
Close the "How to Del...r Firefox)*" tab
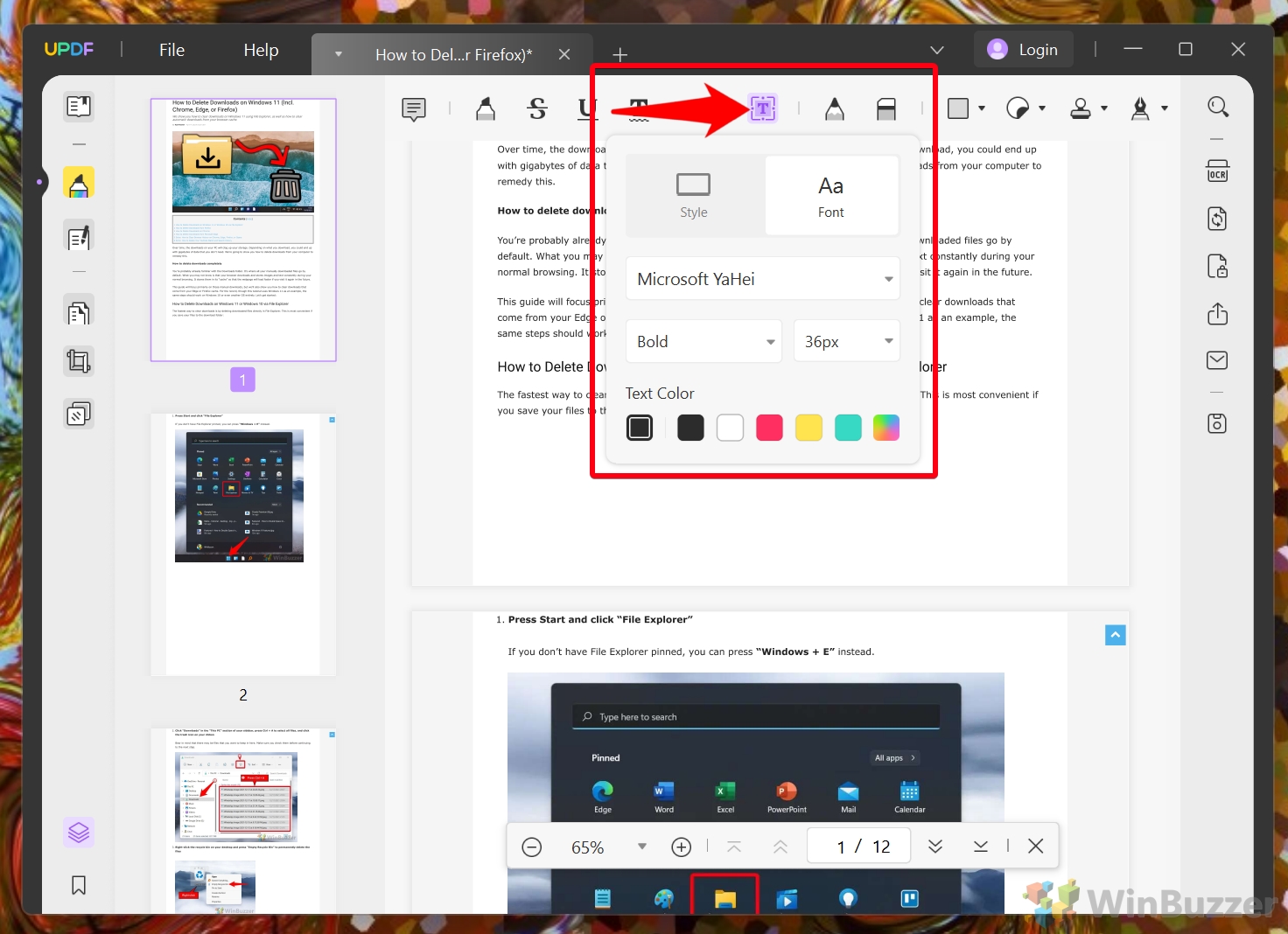pyautogui.click(x=564, y=54)
